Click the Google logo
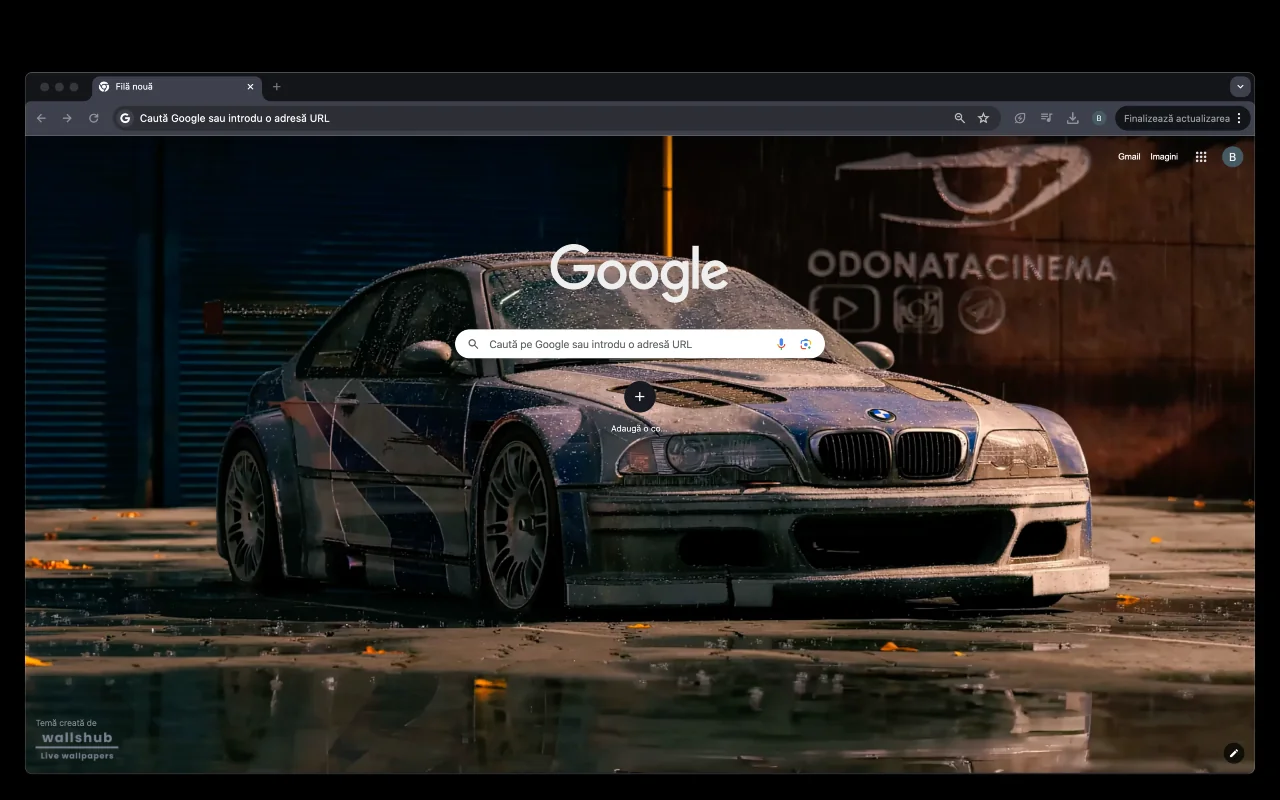The image size is (1280, 800). (640, 271)
